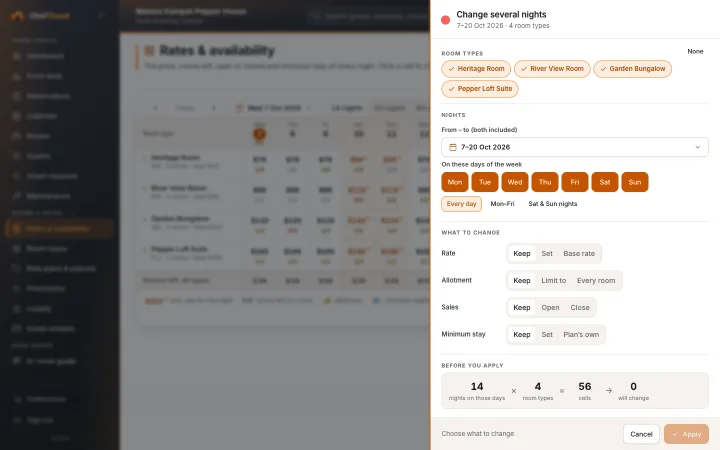
Task: Click the Apply button
Action: (686, 434)
